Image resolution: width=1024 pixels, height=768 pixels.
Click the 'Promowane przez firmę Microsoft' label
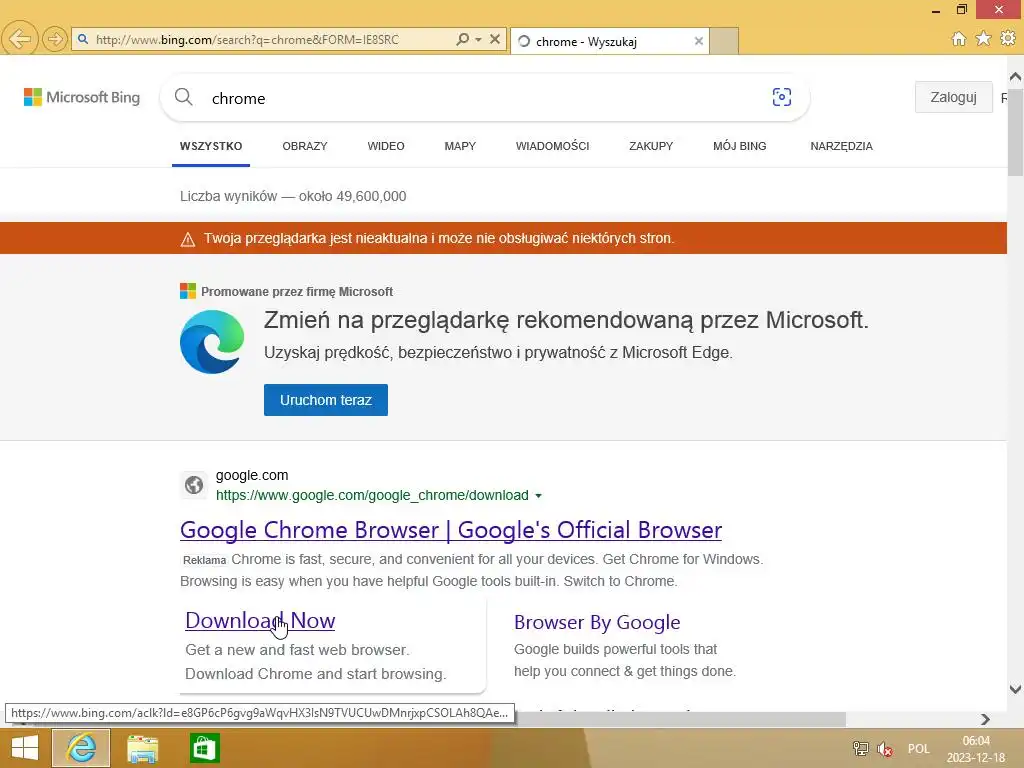coord(297,292)
